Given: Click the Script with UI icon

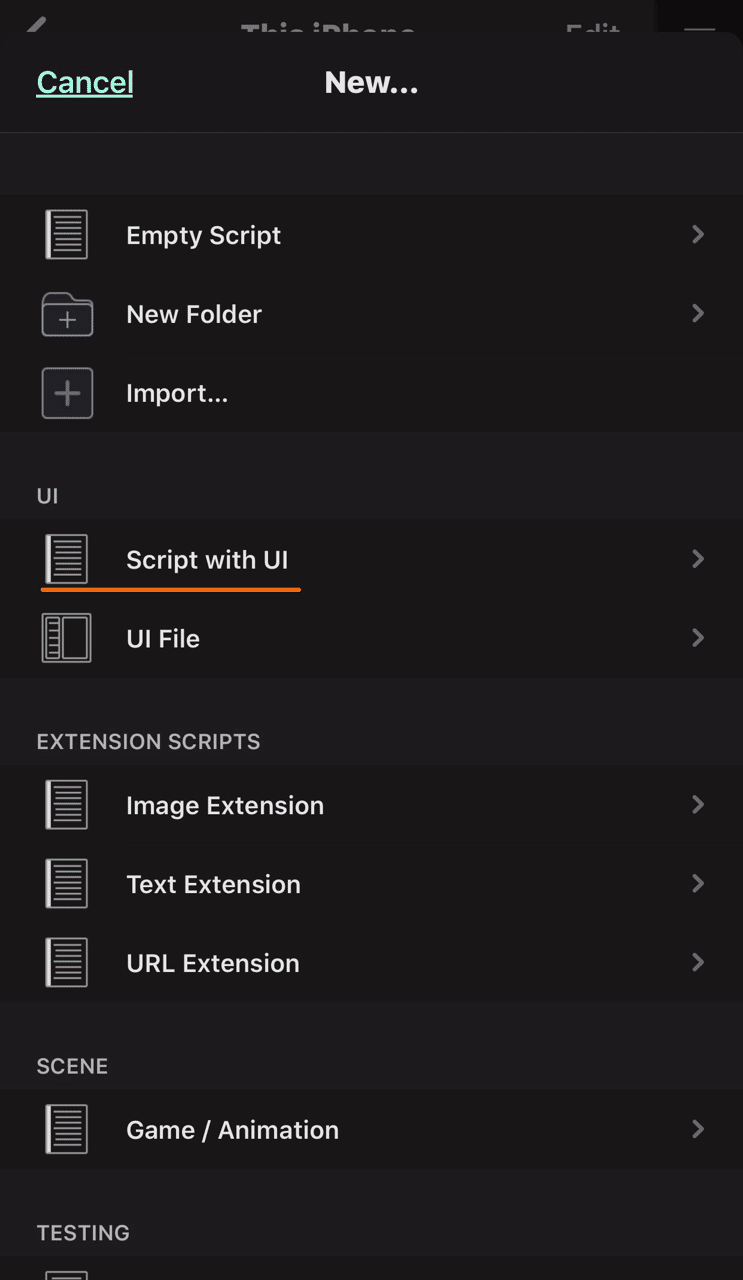Looking at the screenshot, I should click(67, 559).
